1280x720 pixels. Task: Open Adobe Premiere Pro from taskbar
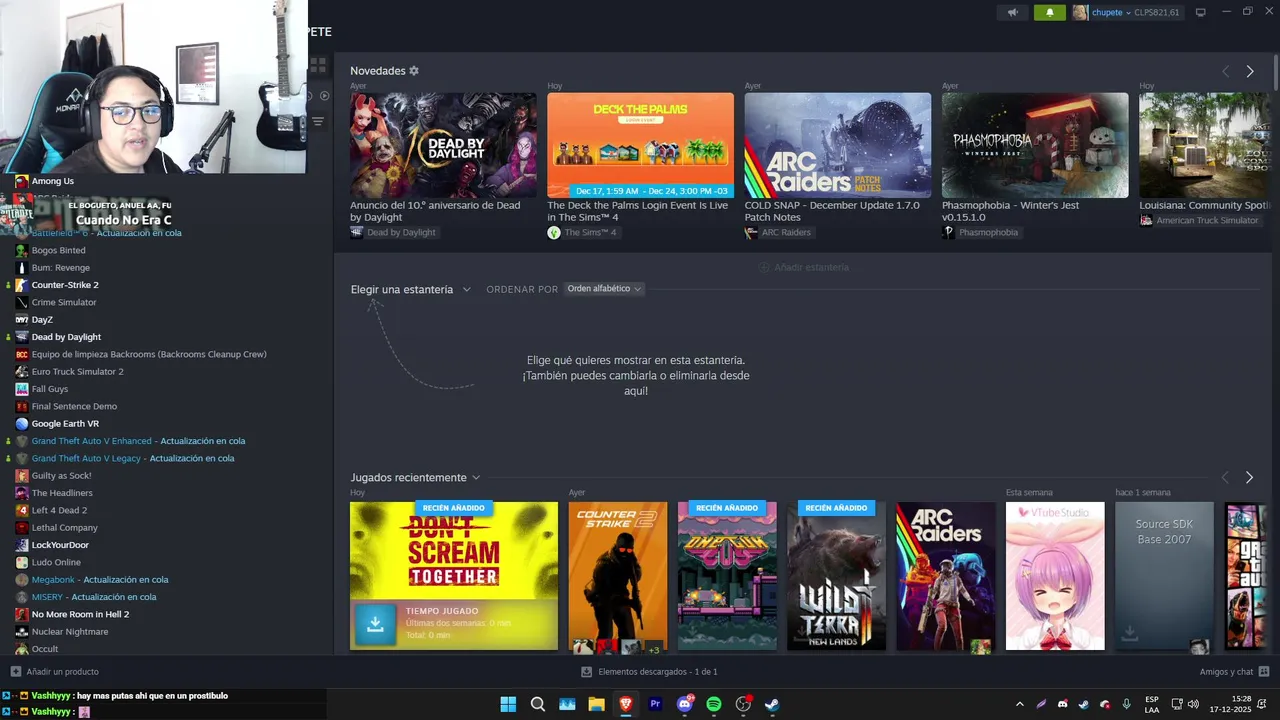[655, 704]
